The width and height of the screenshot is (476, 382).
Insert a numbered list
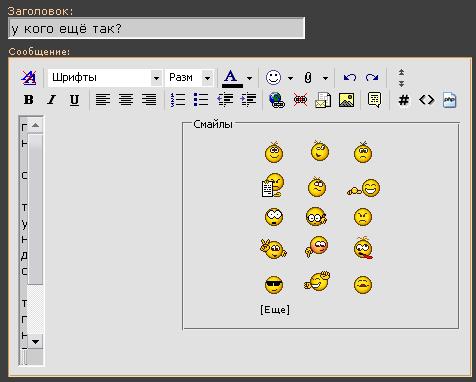(178, 100)
